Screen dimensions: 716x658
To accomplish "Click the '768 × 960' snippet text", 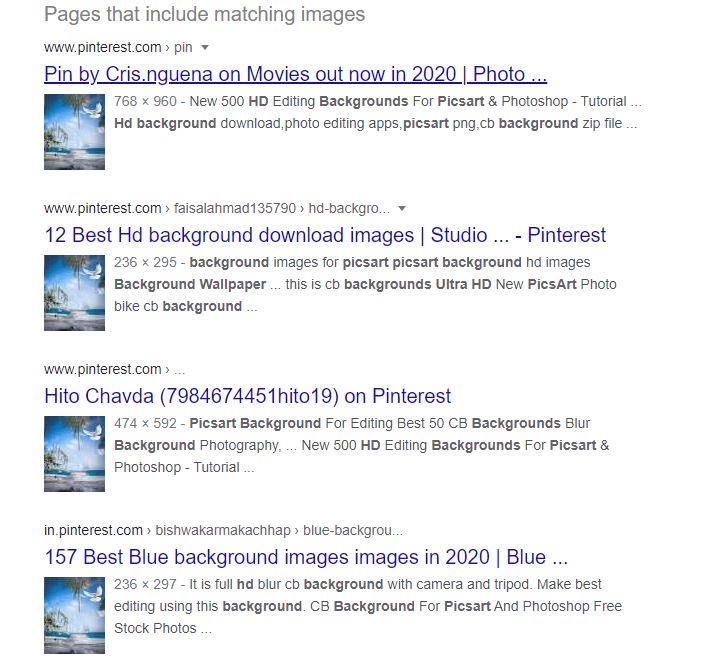I will click(145, 101).
